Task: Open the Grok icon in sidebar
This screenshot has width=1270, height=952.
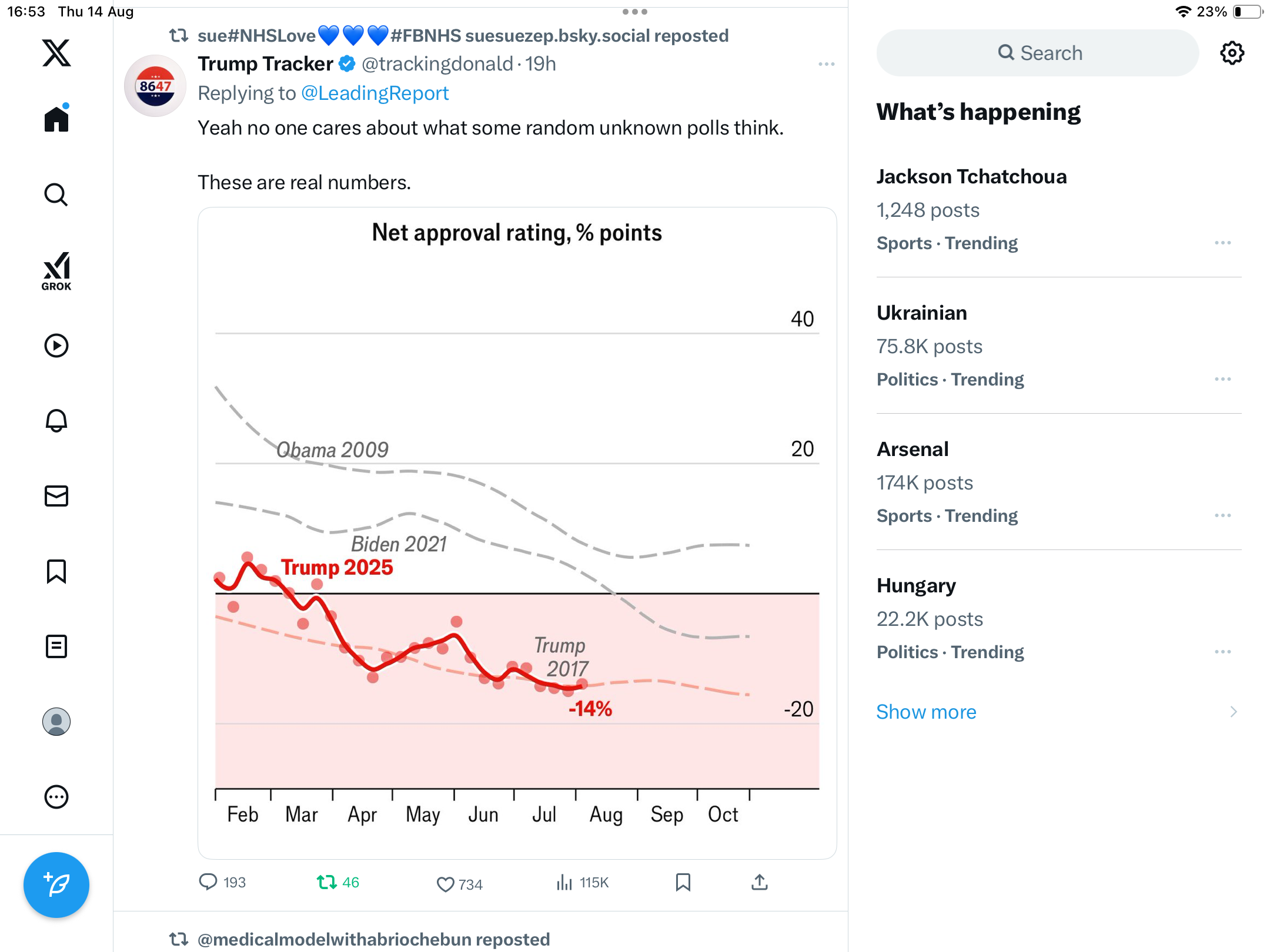Action: pos(56,271)
